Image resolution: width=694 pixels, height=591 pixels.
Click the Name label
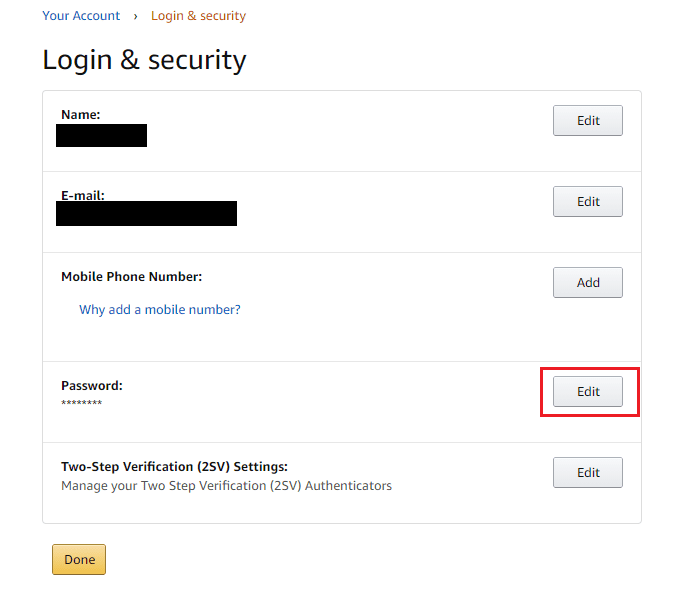[81, 115]
